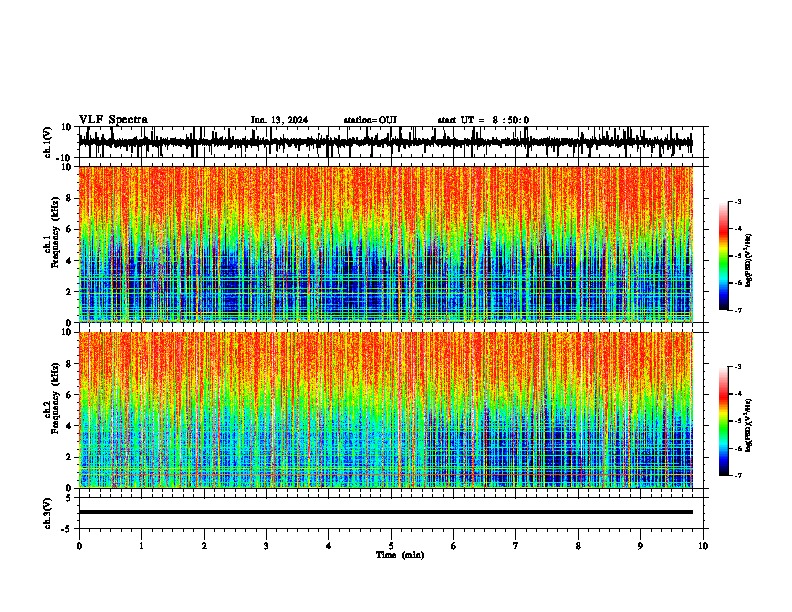Click the "10" tick on the time axis

pyautogui.click(x=703, y=546)
